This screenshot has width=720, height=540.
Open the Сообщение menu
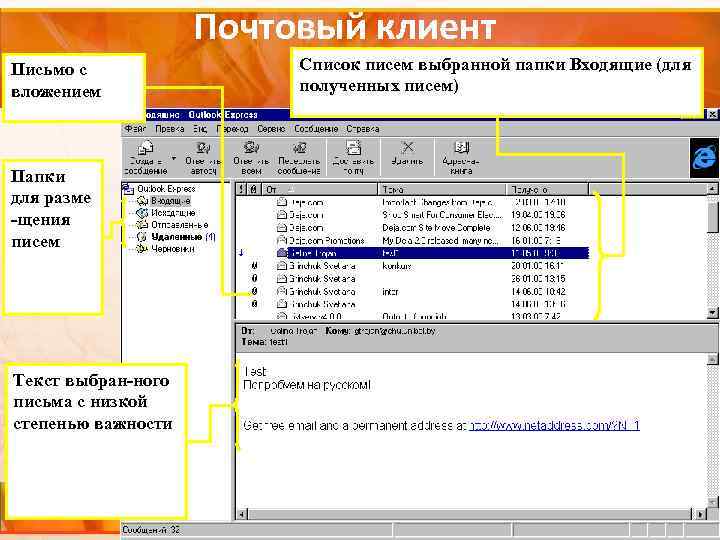coord(316,129)
